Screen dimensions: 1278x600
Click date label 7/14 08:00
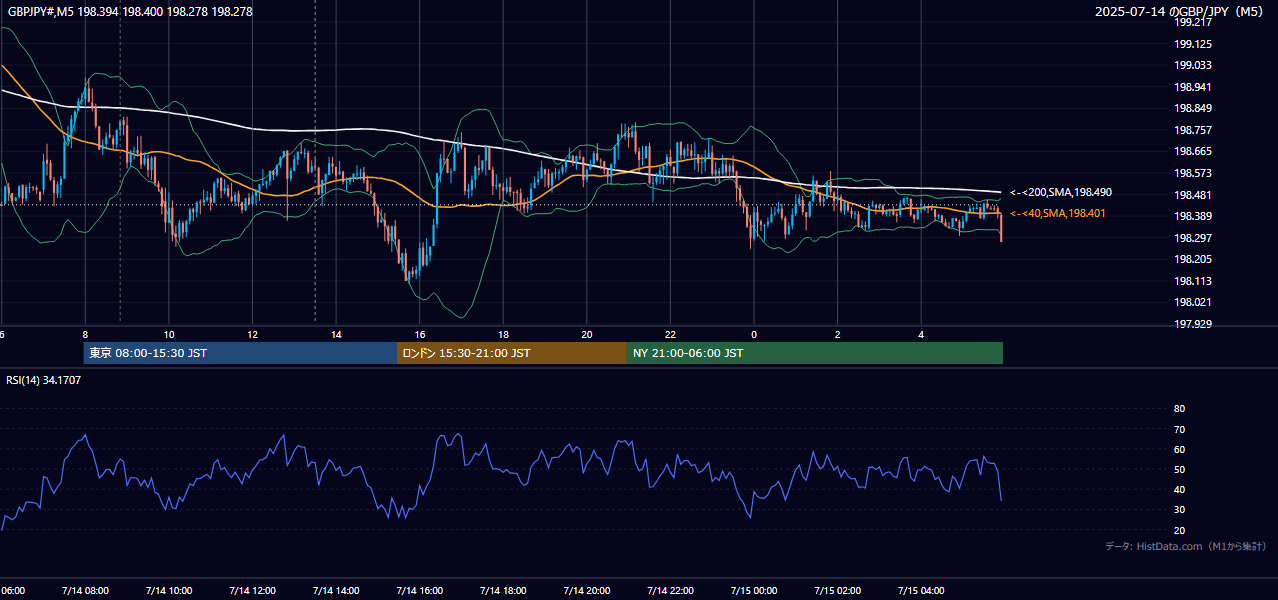tap(85, 590)
